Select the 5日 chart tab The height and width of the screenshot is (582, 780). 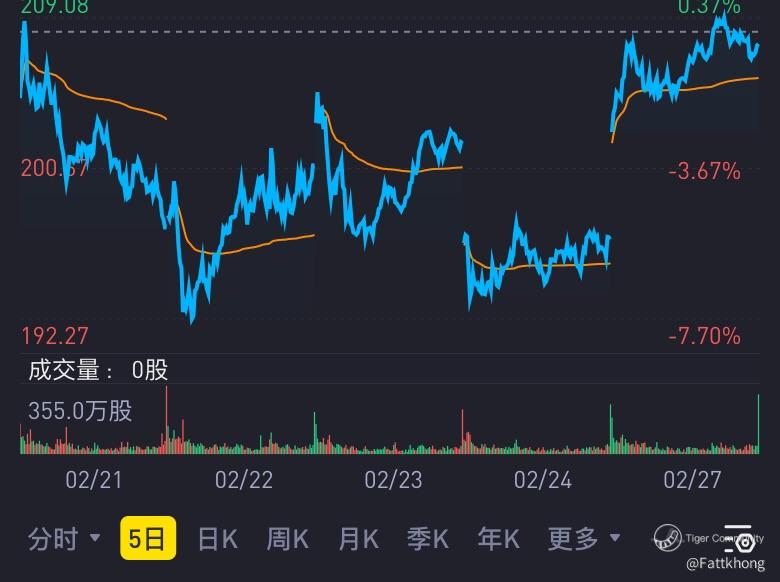click(148, 538)
